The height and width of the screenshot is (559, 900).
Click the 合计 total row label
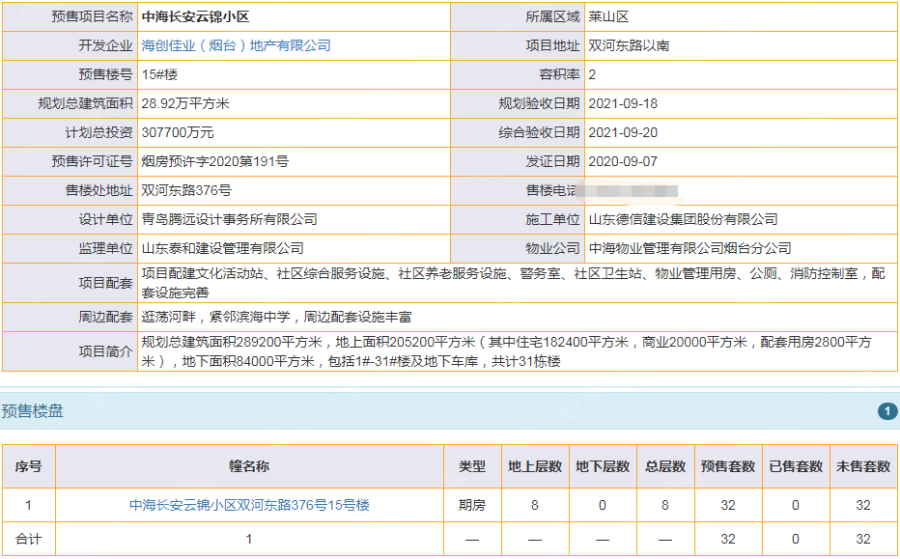(x=29, y=539)
